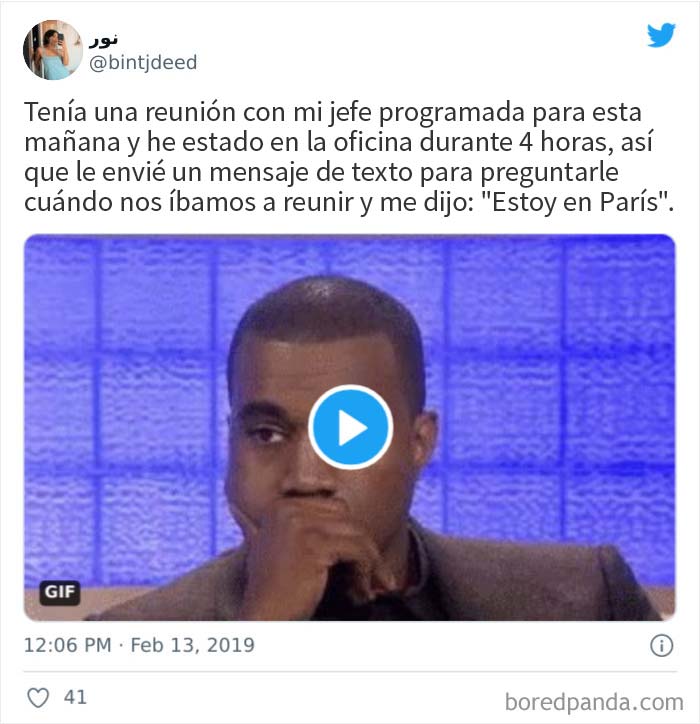Open the GIF thumbnail on the blue tiled wall
700x724 pixels.
click(350, 428)
